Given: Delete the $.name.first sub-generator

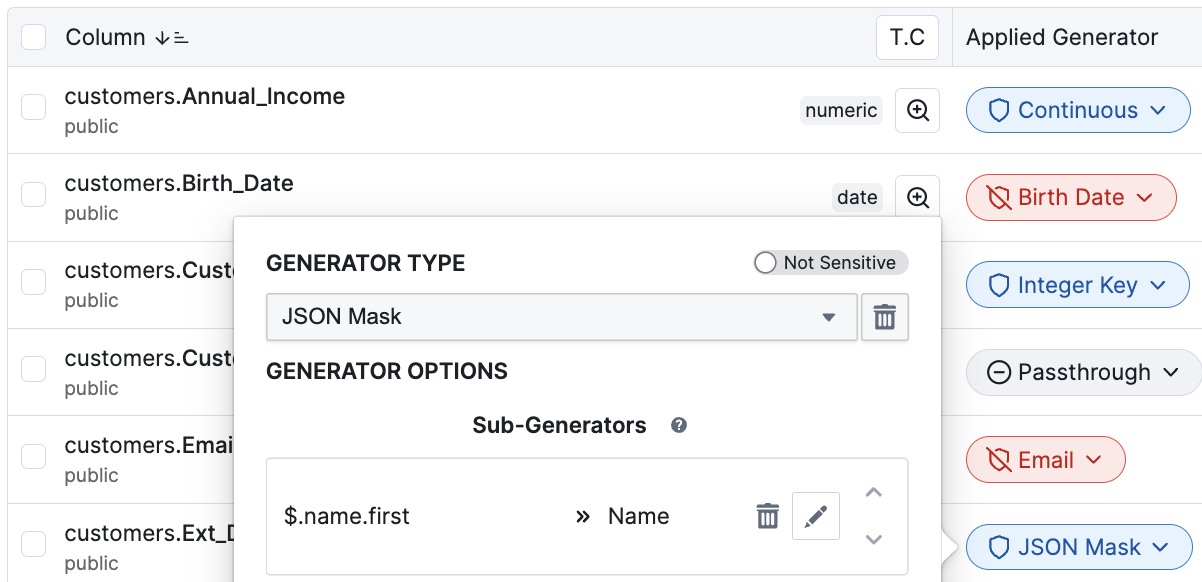Looking at the screenshot, I should [x=767, y=516].
